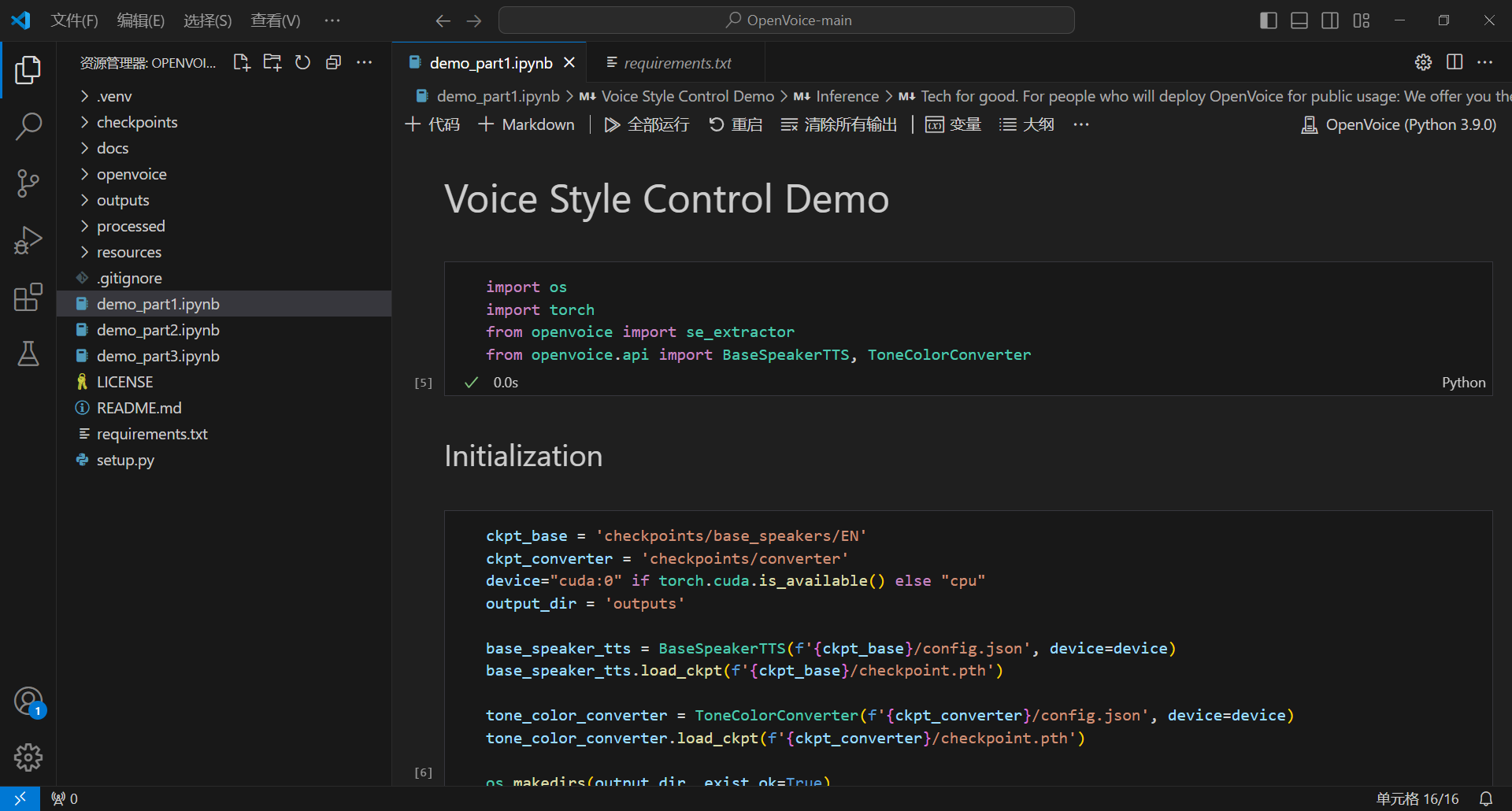Open setup.py in the Explorer

click(224, 460)
